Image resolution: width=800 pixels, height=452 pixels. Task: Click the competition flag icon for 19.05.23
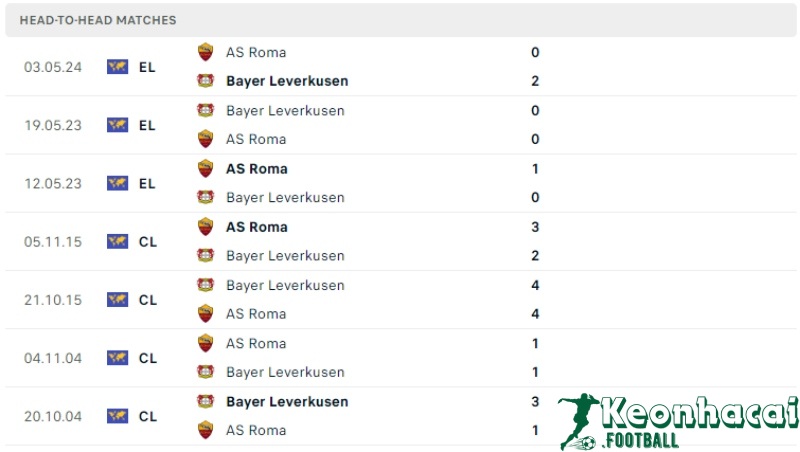click(118, 125)
